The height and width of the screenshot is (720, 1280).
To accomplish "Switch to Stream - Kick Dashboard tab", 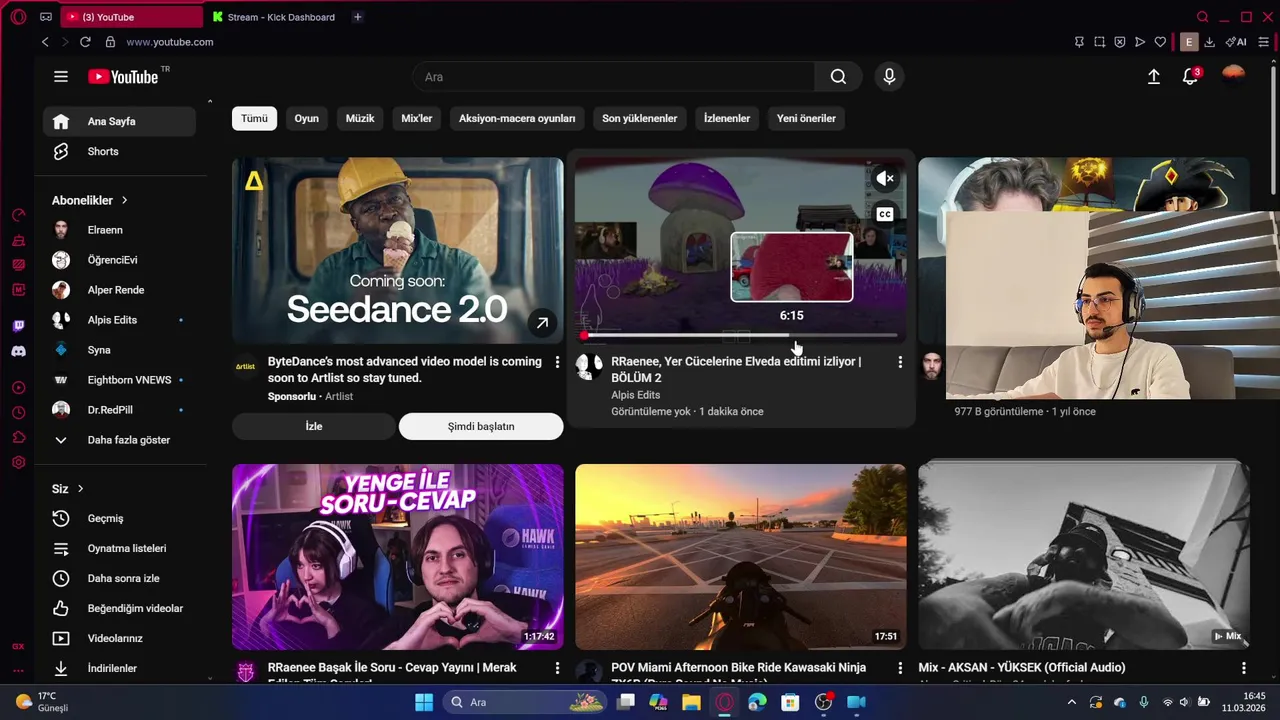I will point(273,17).
